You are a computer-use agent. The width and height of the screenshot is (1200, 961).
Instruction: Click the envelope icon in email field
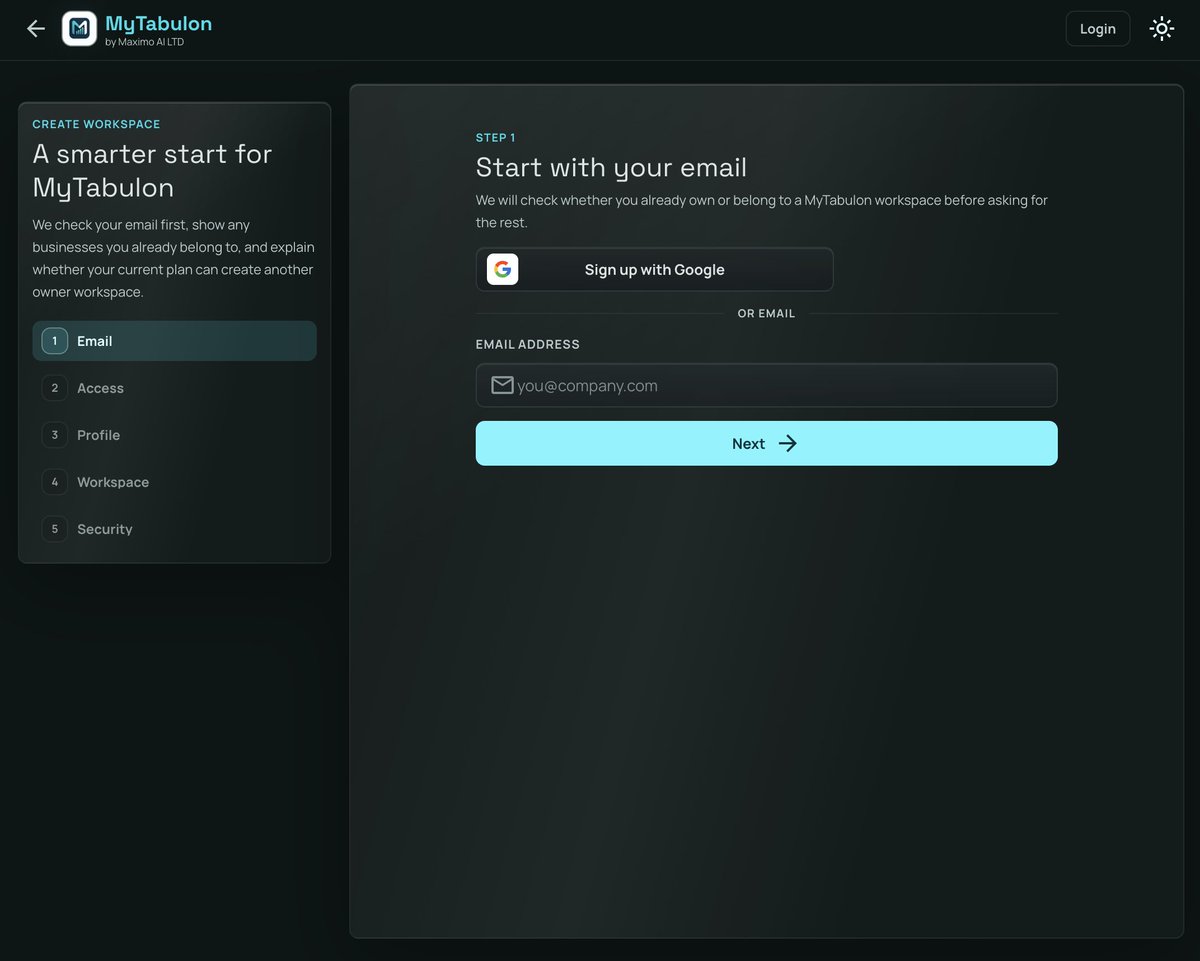point(502,385)
